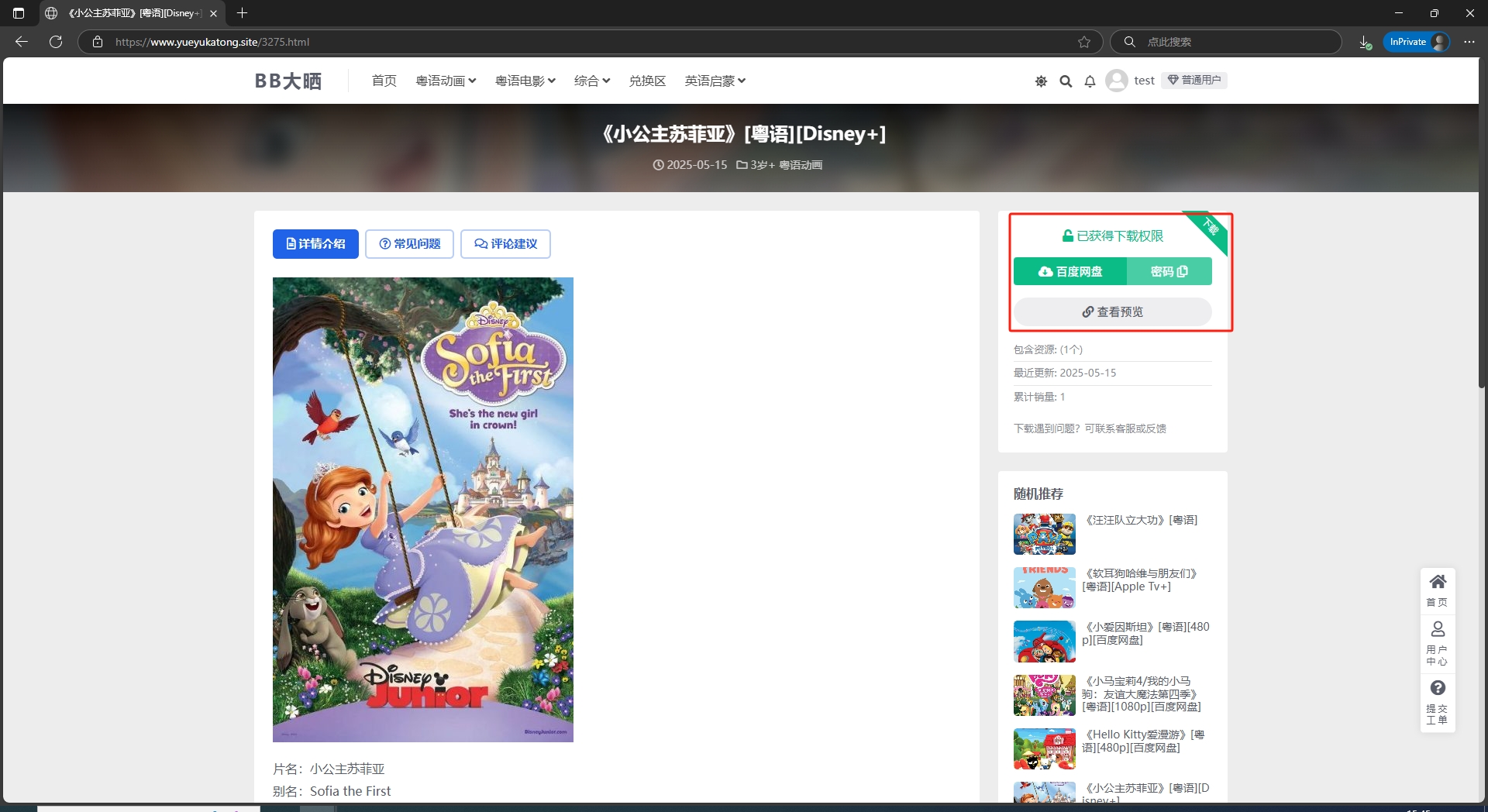Go to 首页 in navigation bar
Image resolution: width=1488 pixels, height=812 pixels.
[384, 81]
